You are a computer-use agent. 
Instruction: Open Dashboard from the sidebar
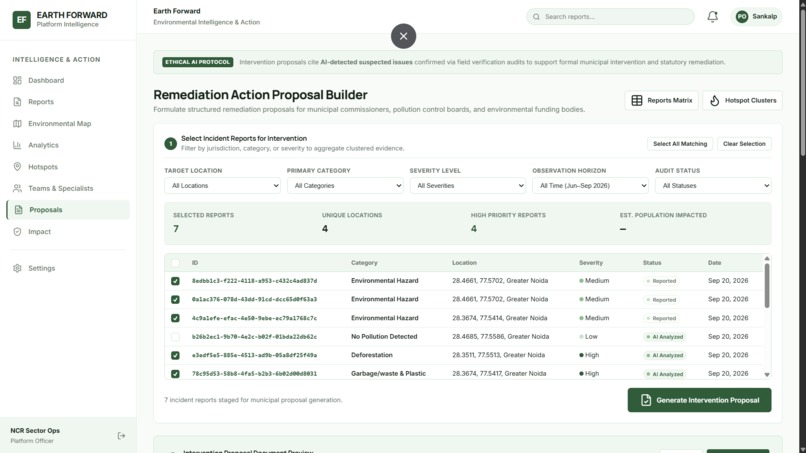click(x=68, y=80)
